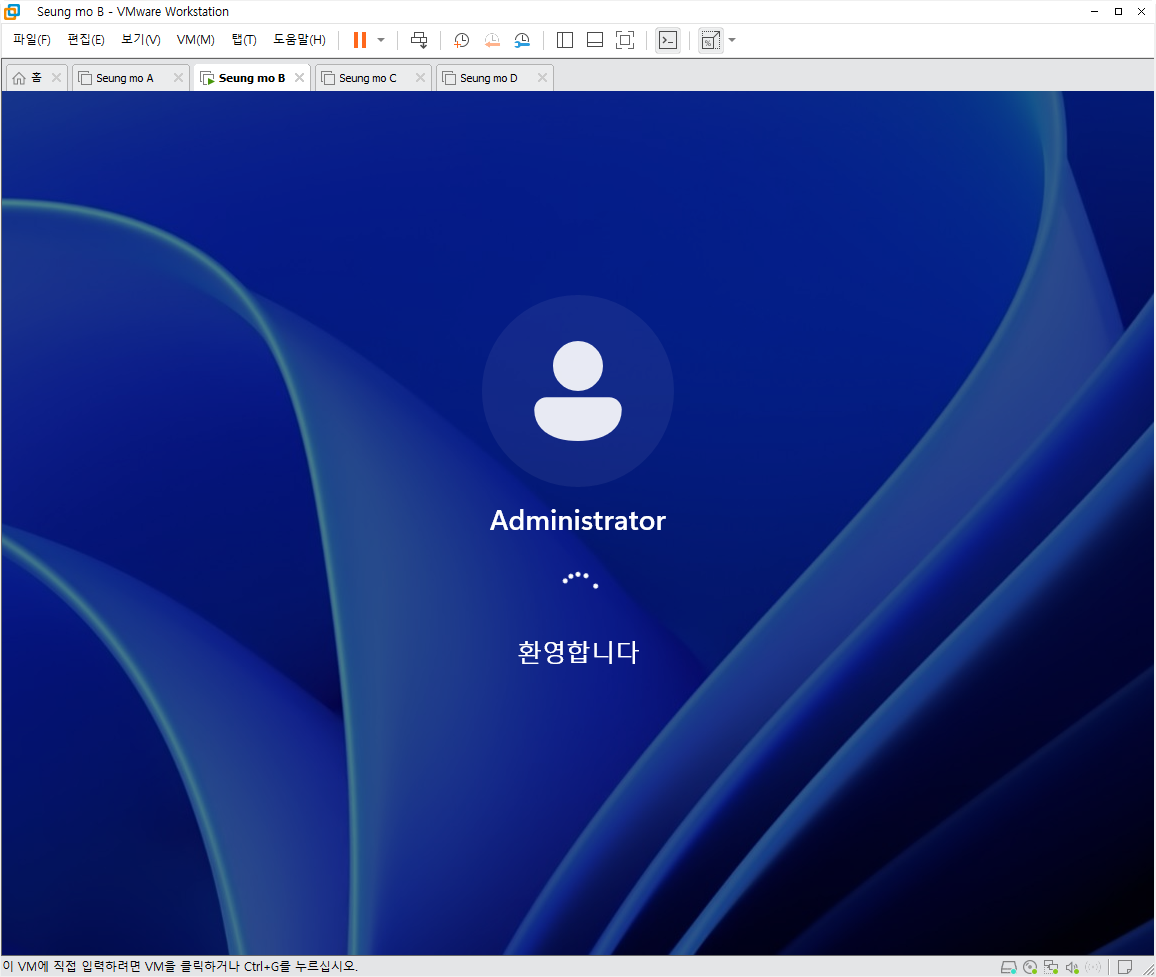Click the Administrator user avatar
This screenshot has height=977, width=1156.
(x=578, y=391)
